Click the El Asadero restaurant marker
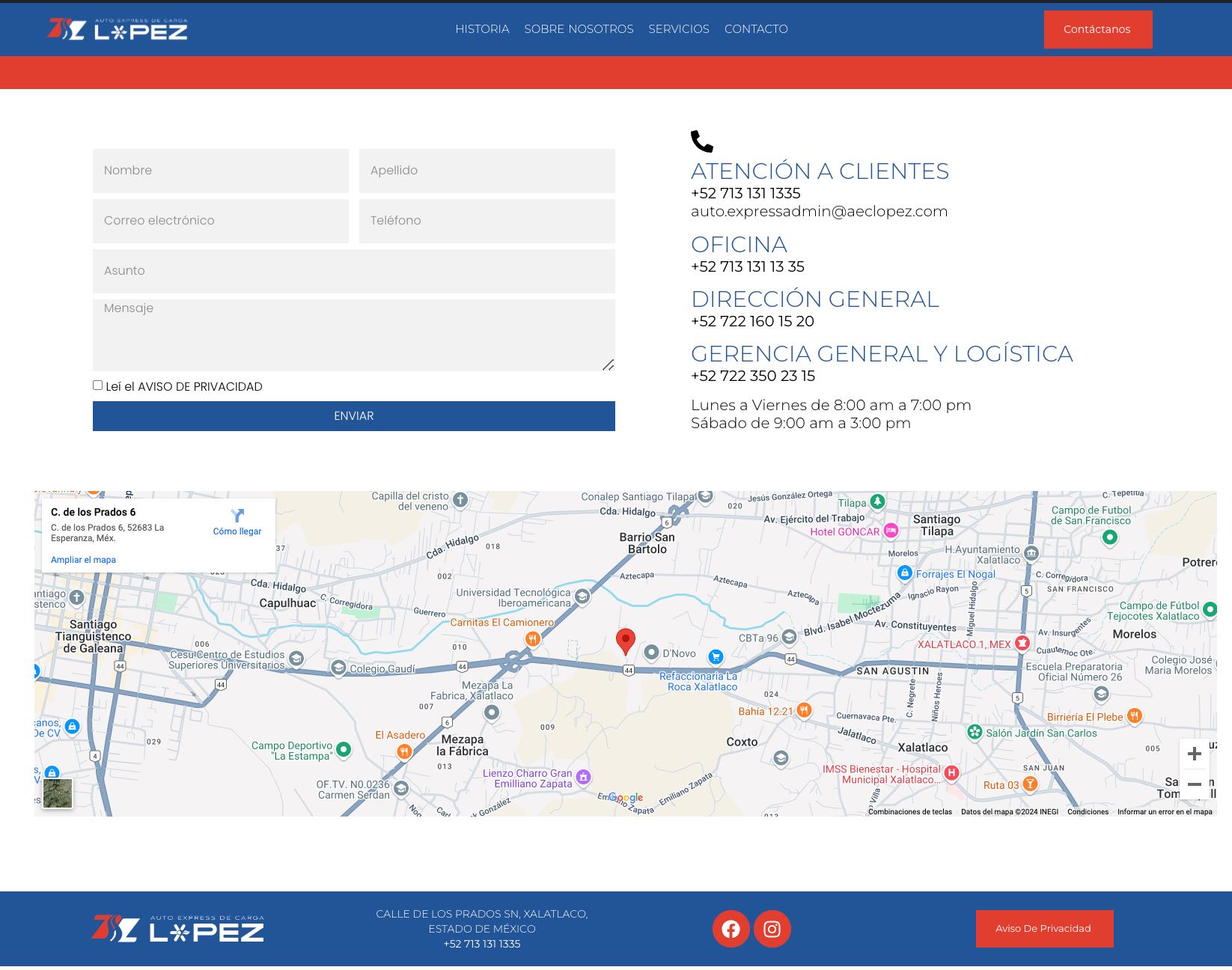Viewport: 1232px width, 970px height. point(404,751)
